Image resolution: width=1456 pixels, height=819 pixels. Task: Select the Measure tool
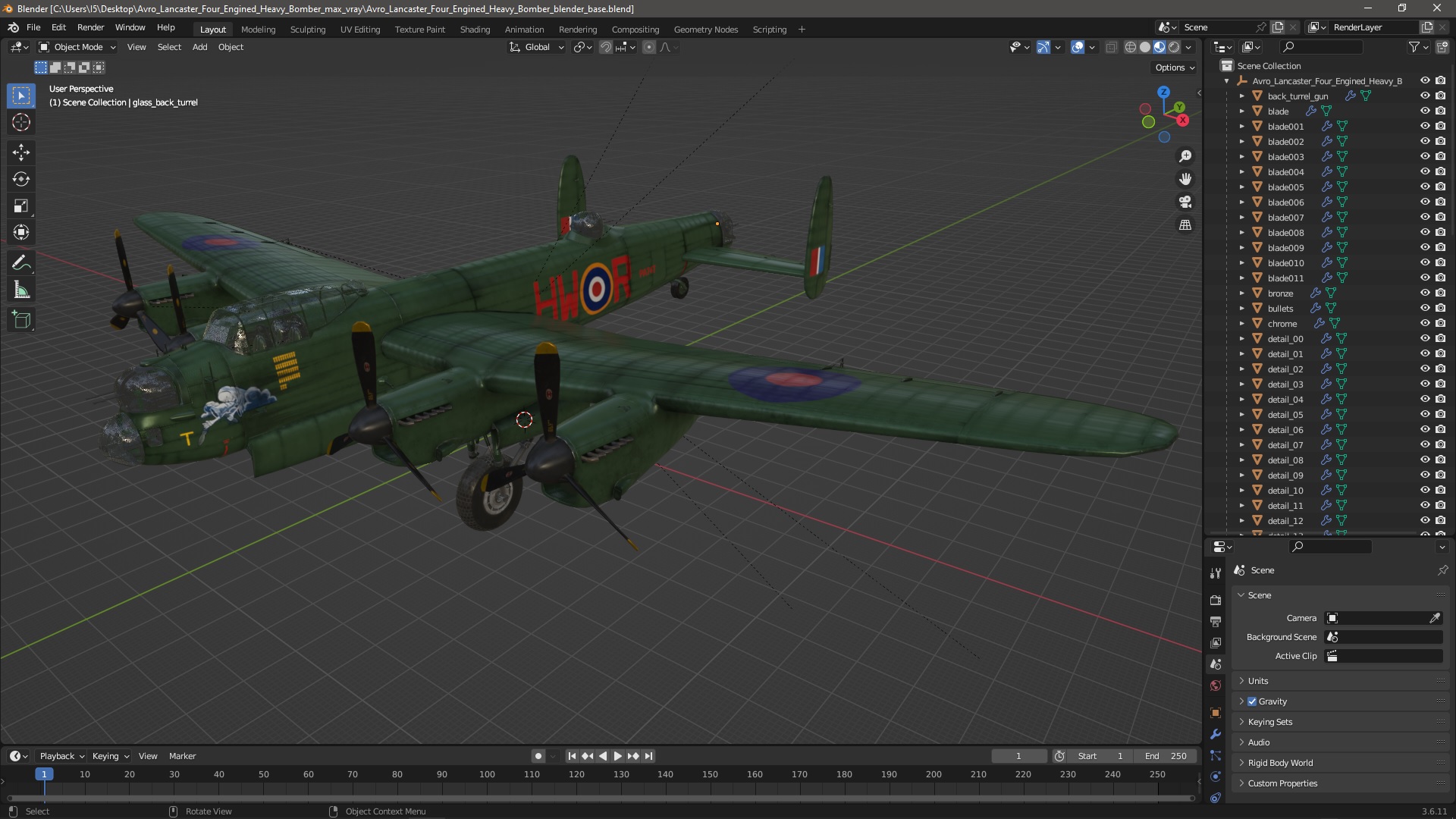pos(21,290)
